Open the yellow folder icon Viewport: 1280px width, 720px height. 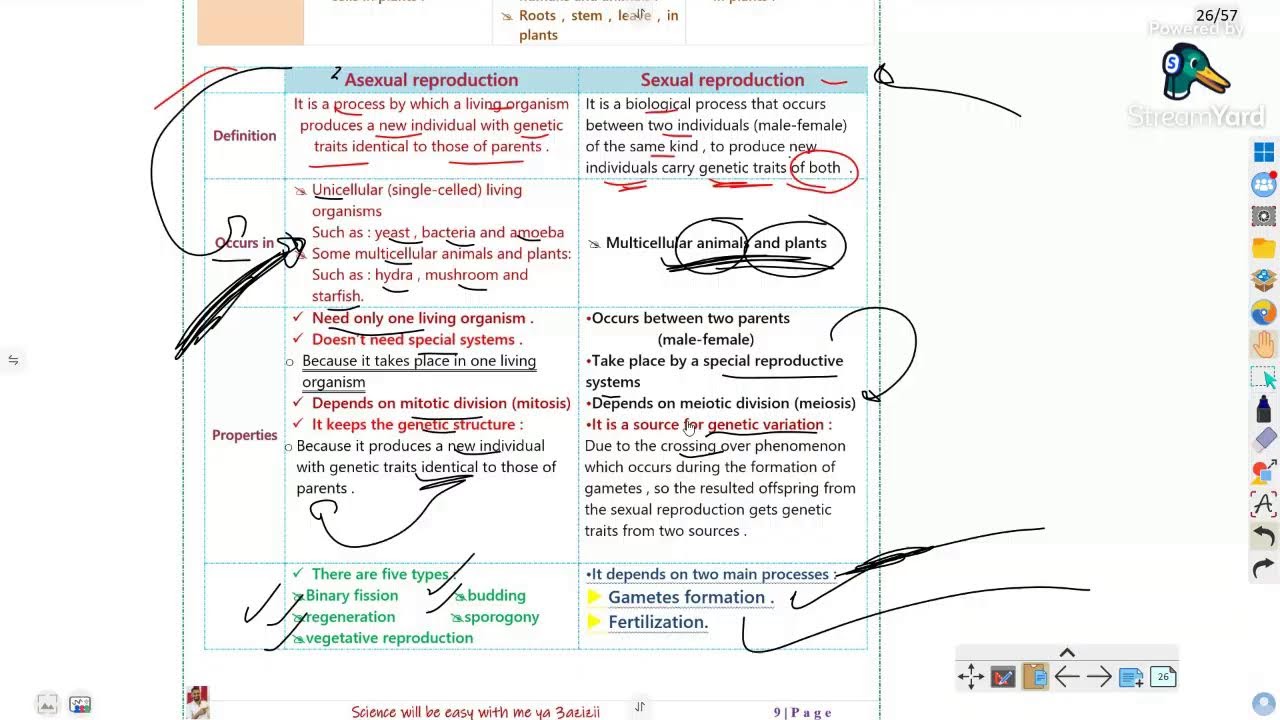(1264, 248)
